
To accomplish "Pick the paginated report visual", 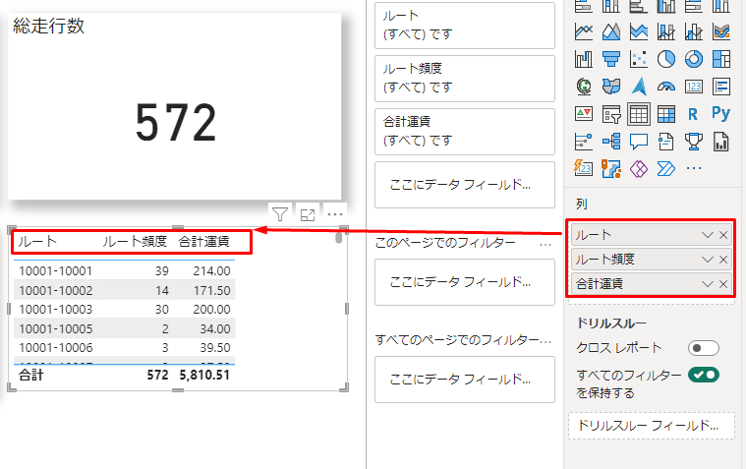I will 721,141.
